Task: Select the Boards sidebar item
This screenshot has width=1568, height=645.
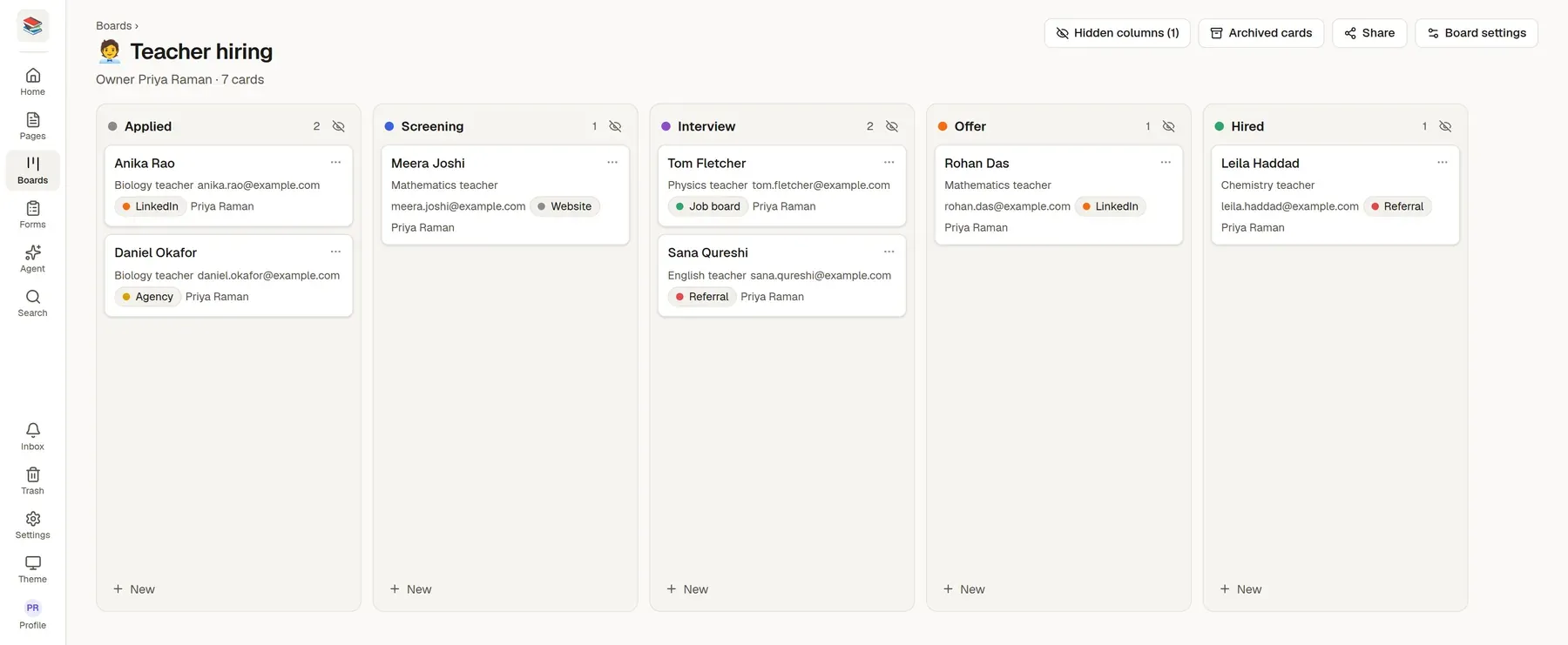Action: [x=32, y=171]
